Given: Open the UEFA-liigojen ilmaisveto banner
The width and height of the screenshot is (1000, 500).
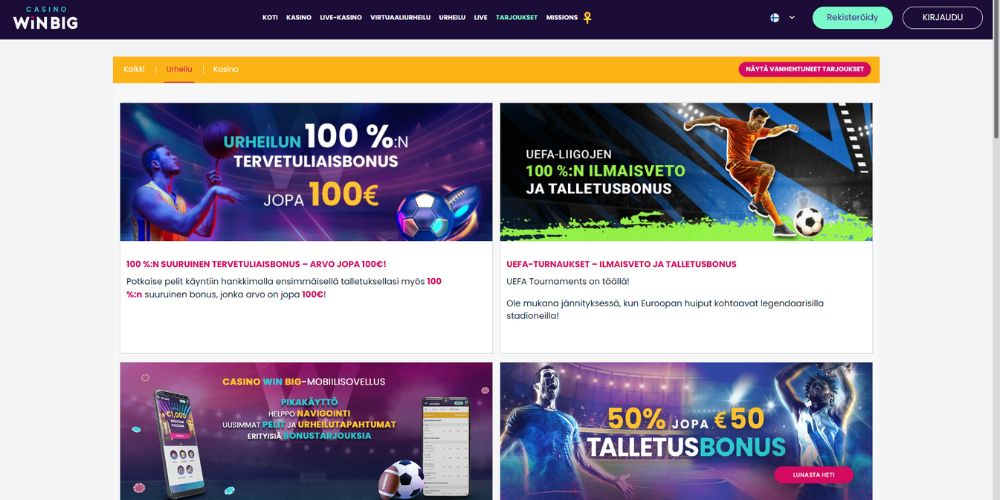Looking at the screenshot, I should tap(686, 172).
